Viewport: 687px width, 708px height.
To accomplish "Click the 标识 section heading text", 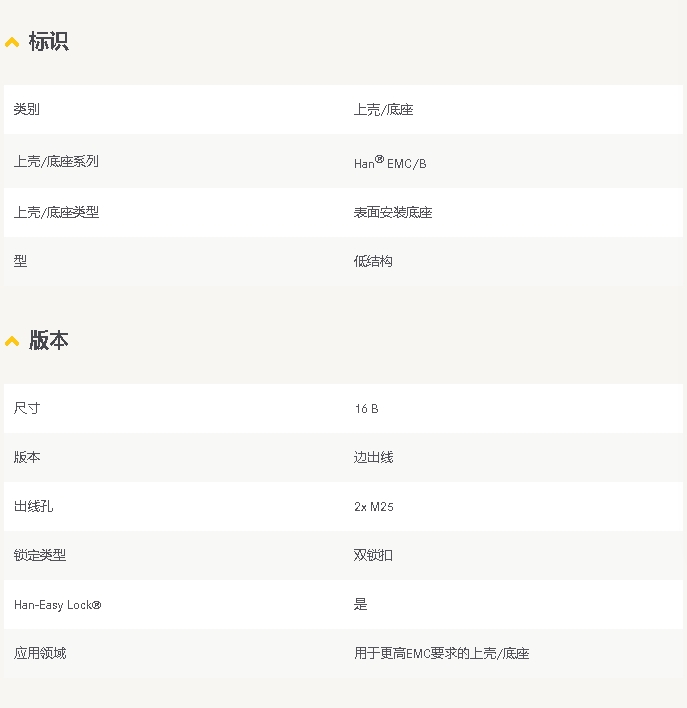I will click(48, 42).
